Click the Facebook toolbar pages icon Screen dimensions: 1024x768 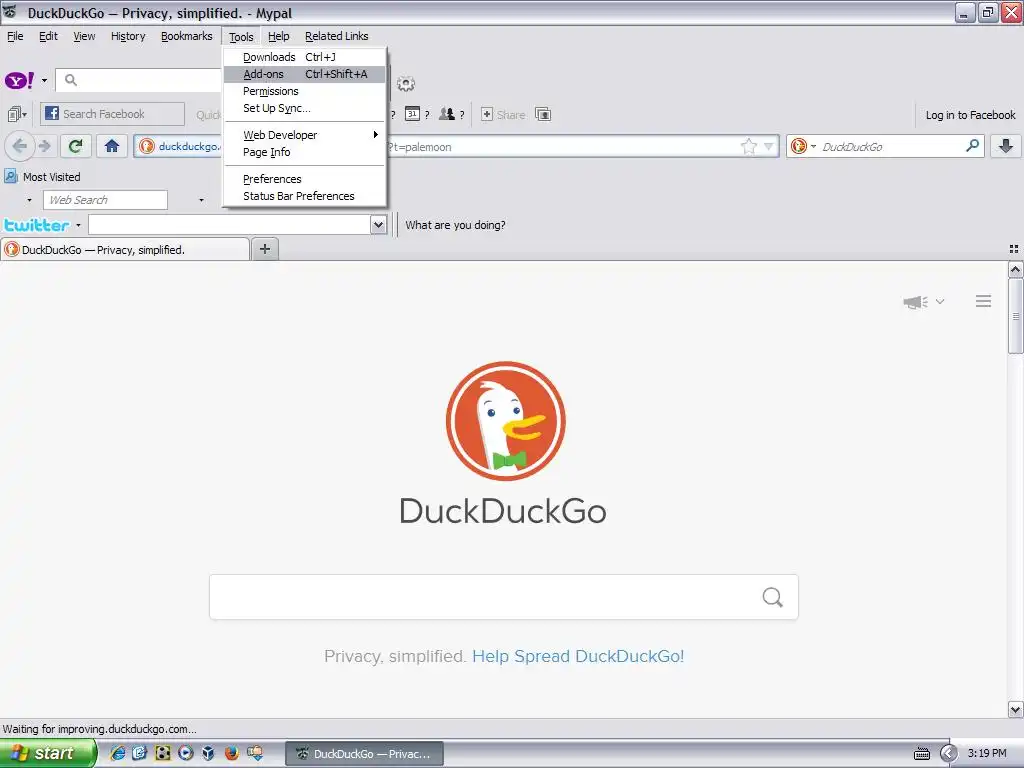[14, 114]
